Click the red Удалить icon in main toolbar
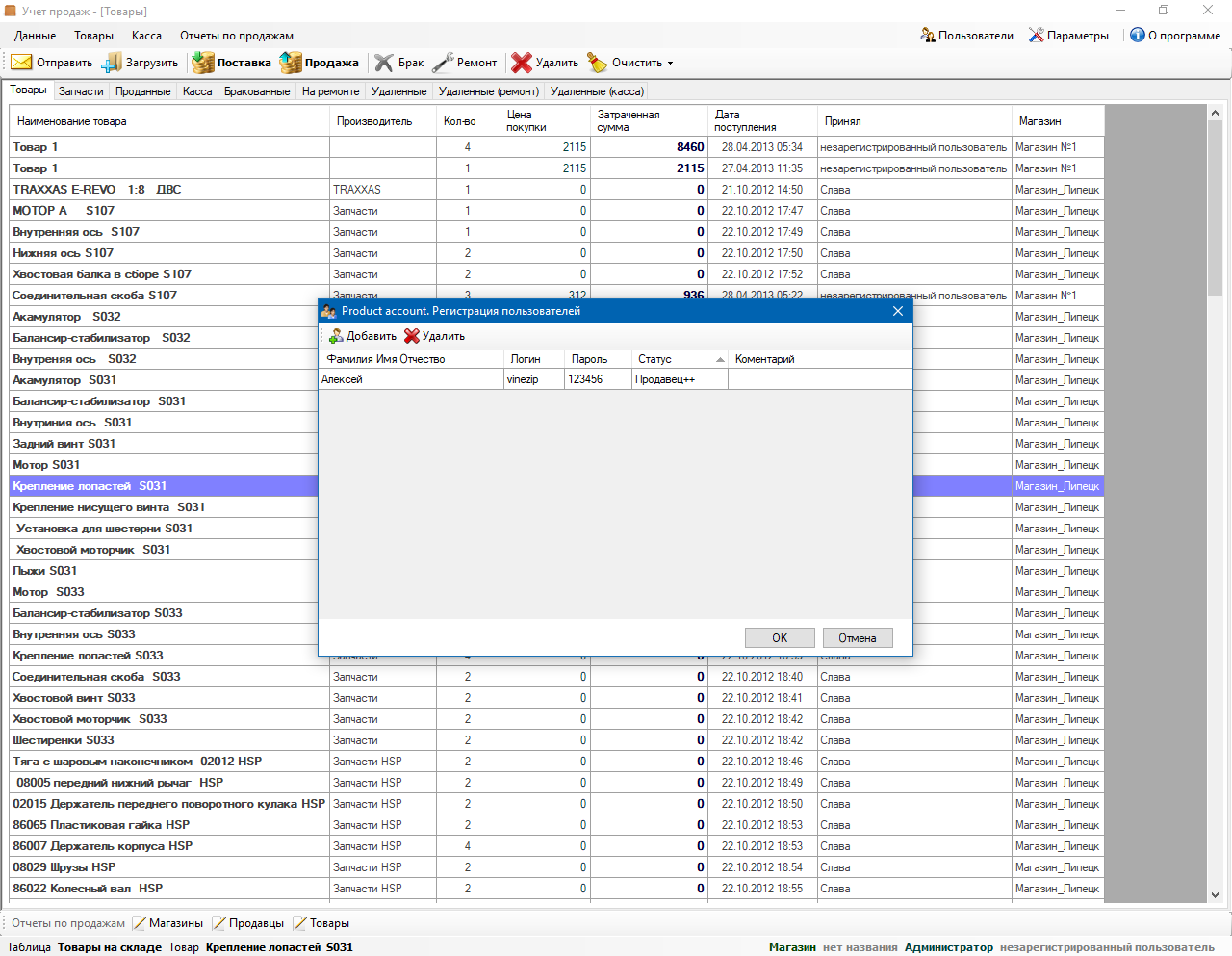The width and height of the screenshot is (1232, 956). coord(522,63)
